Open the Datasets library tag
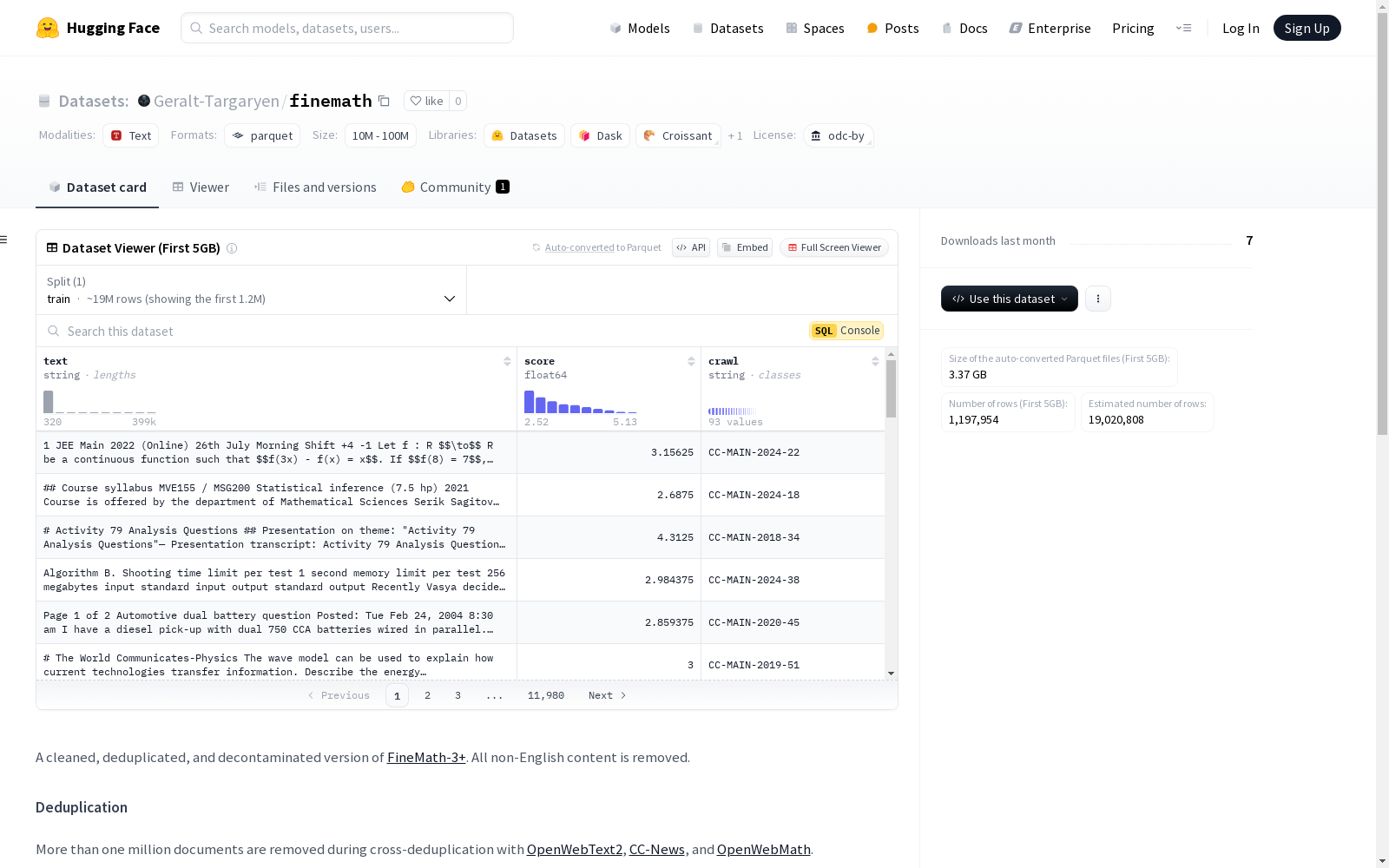1389x868 pixels. (x=524, y=135)
